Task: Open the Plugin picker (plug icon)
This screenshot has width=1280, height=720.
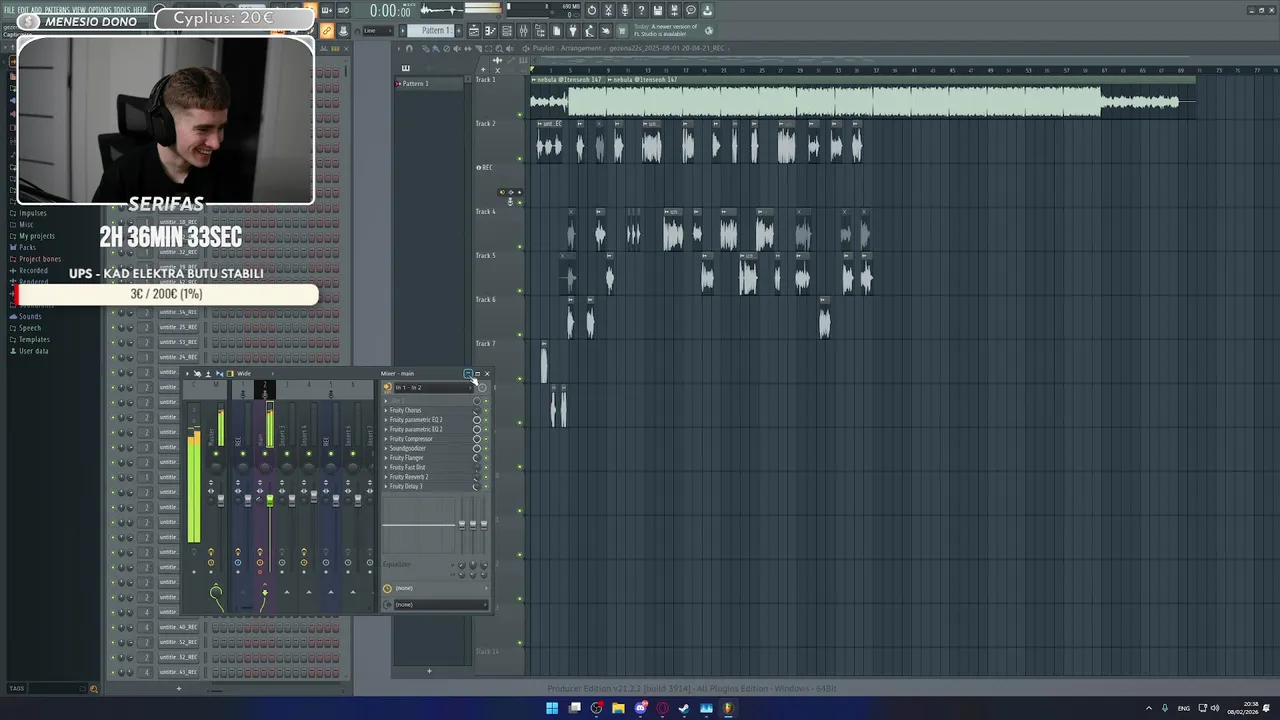Action: 573,31
